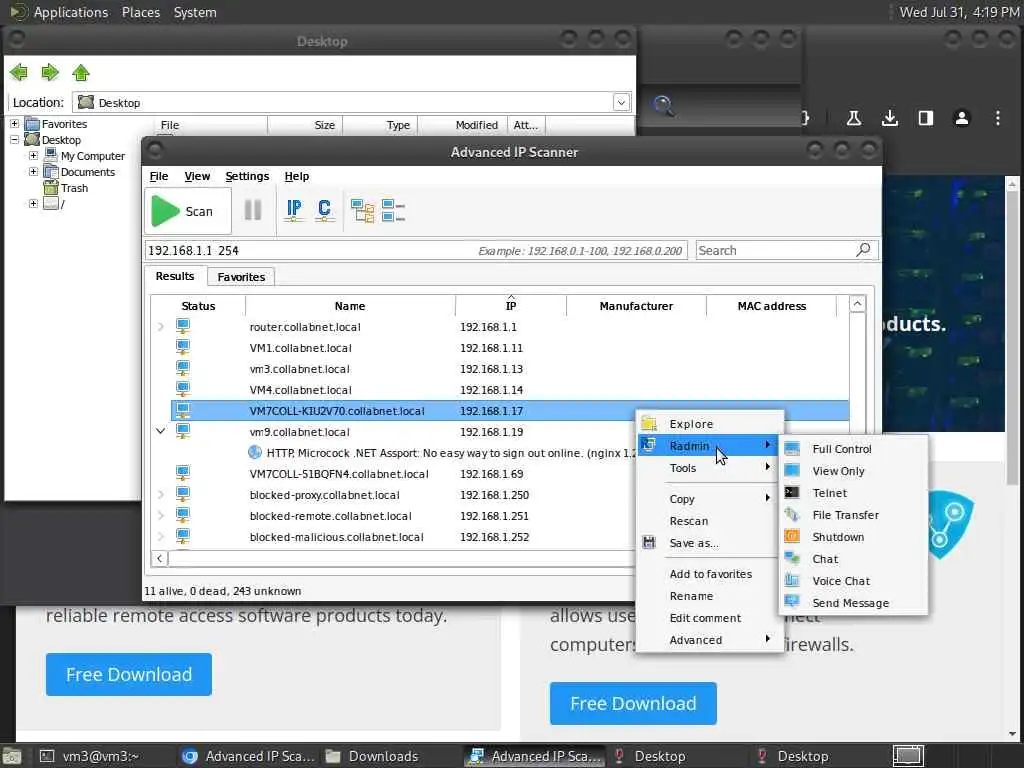This screenshot has height=768, width=1024.
Task: Go up a folder in file manager
Action: [81, 72]
